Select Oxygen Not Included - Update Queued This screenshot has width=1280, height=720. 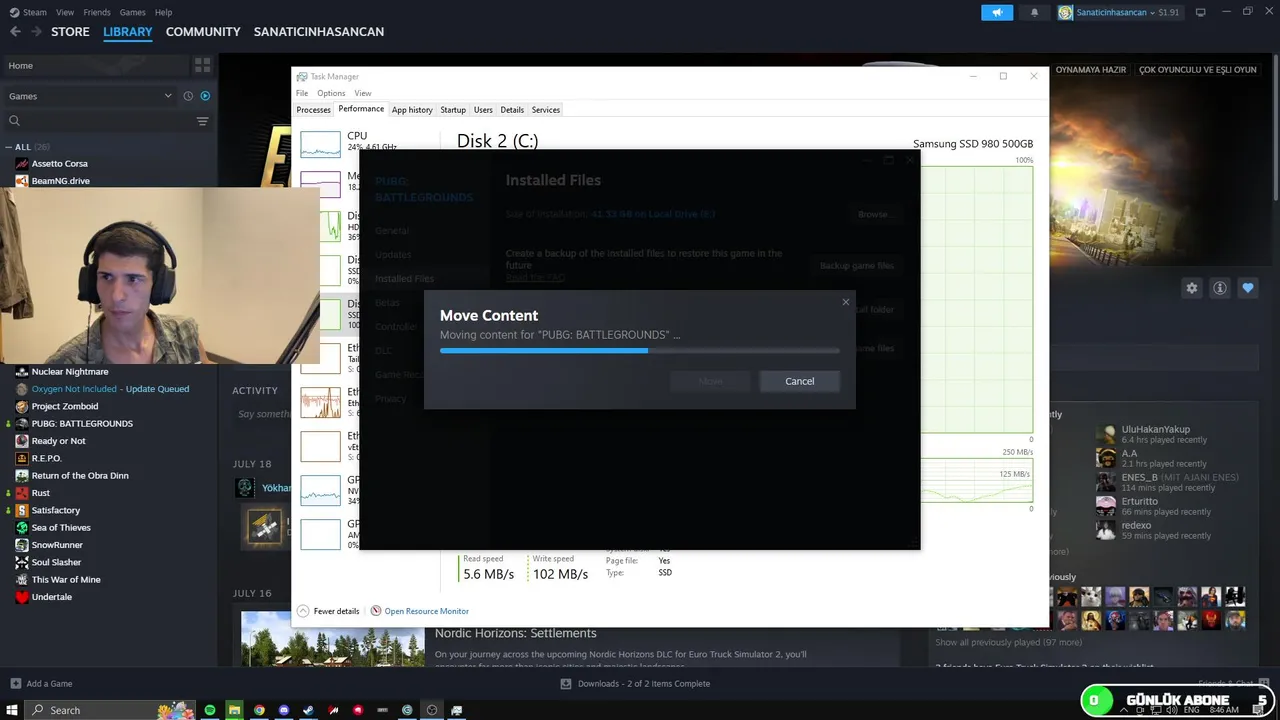pos(108,389)
